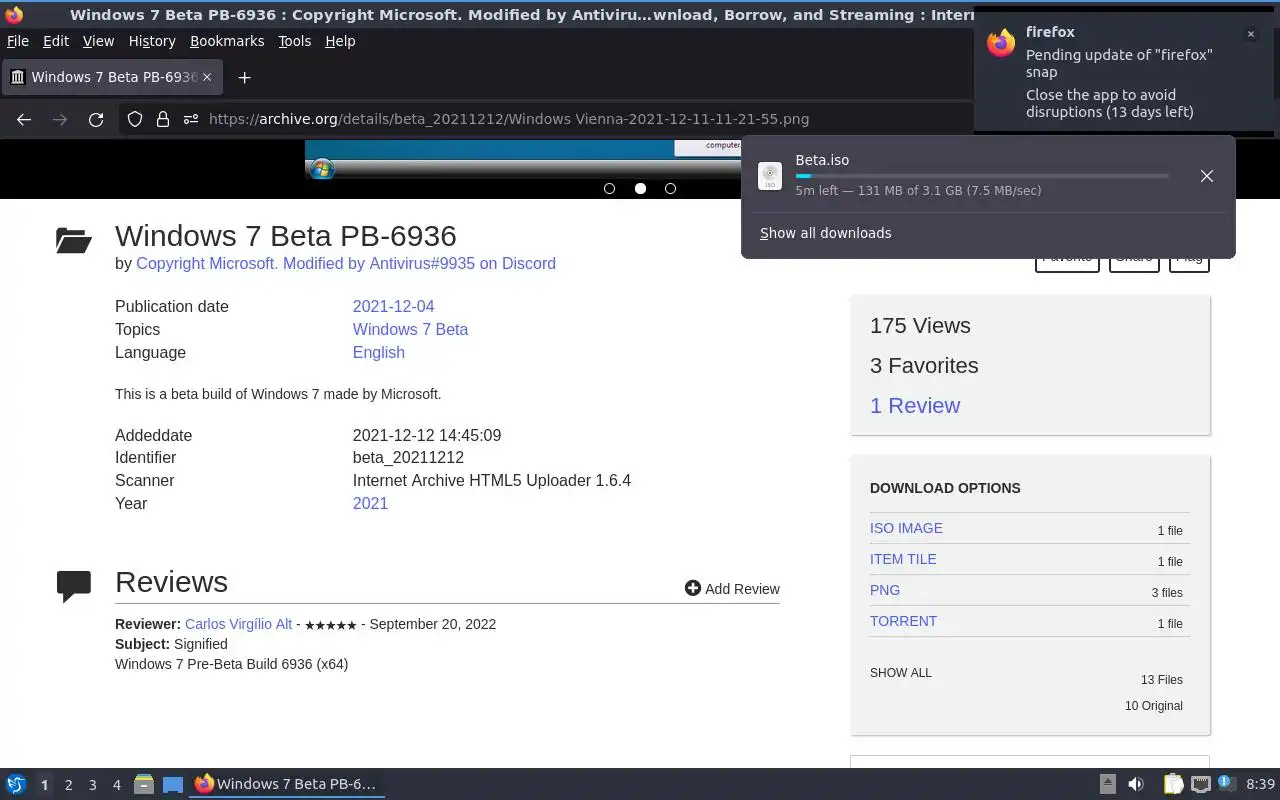Click the network tray icon
This screenshot has height=800, width=1280.
pyautogui.click(x=1201, y=784)
